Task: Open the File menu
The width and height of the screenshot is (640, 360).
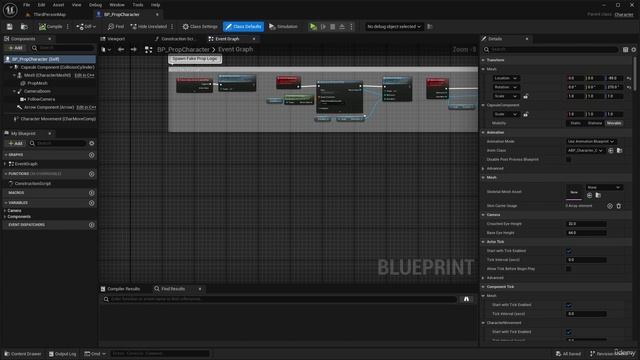Action: pos(27,5)
